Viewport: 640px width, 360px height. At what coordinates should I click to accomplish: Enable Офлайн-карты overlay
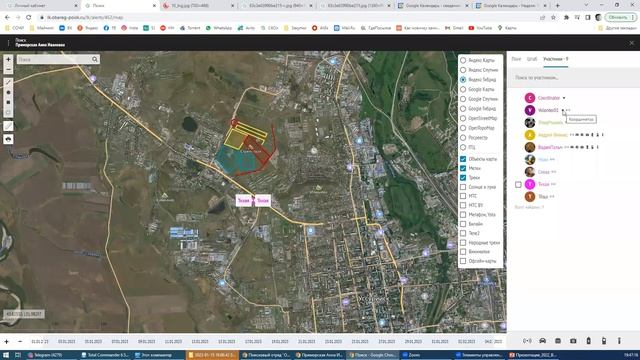463,261
